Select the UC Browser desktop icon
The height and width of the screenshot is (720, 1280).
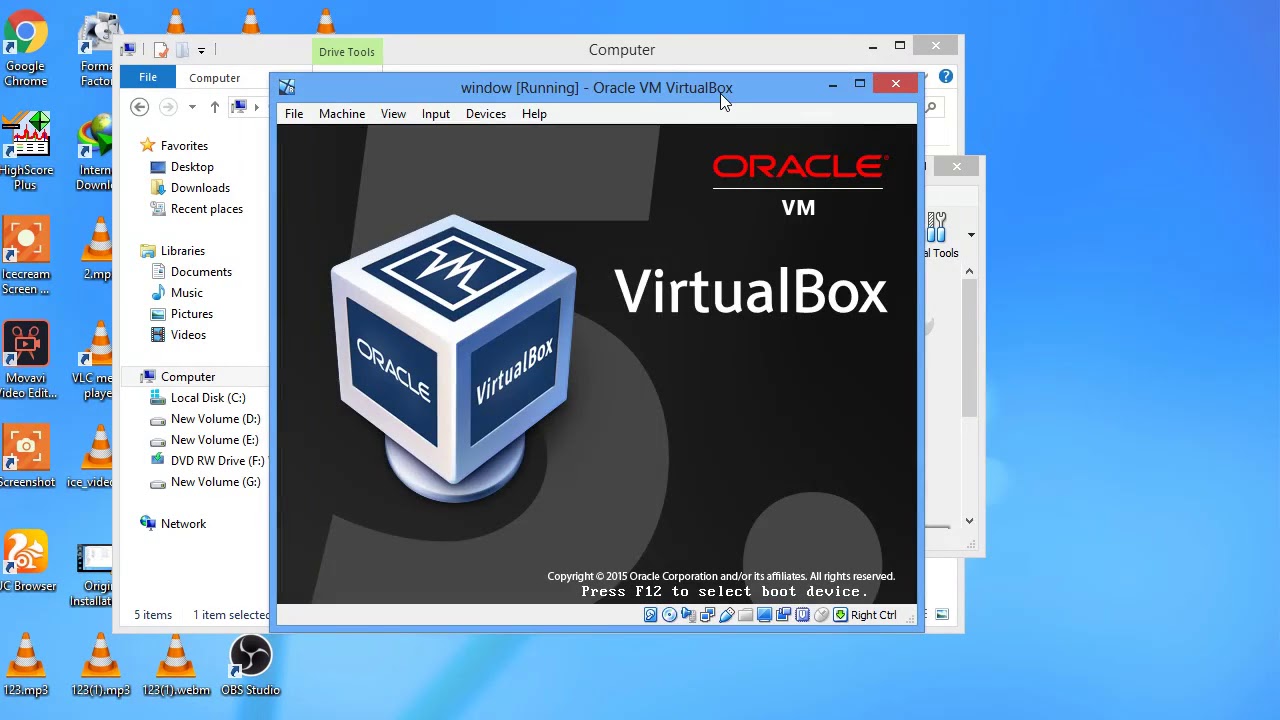[25, 562]
